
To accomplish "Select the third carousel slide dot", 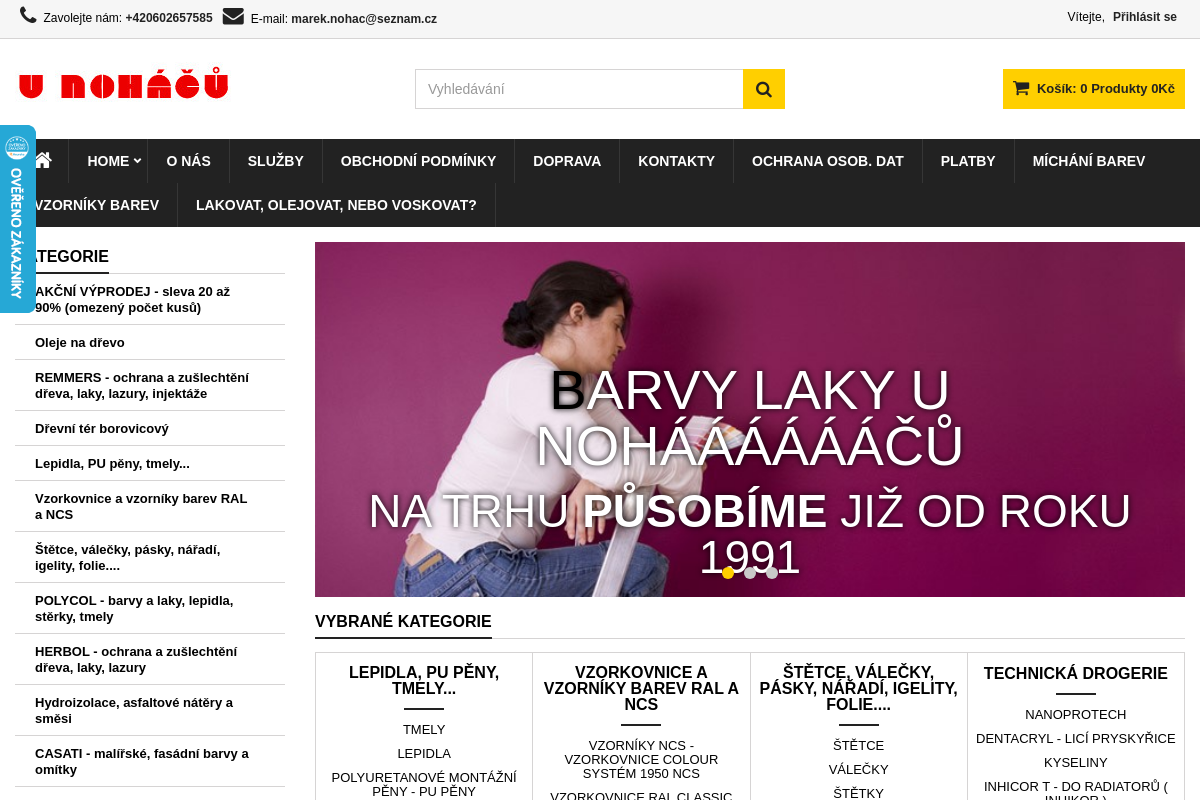I will point(772,573).
